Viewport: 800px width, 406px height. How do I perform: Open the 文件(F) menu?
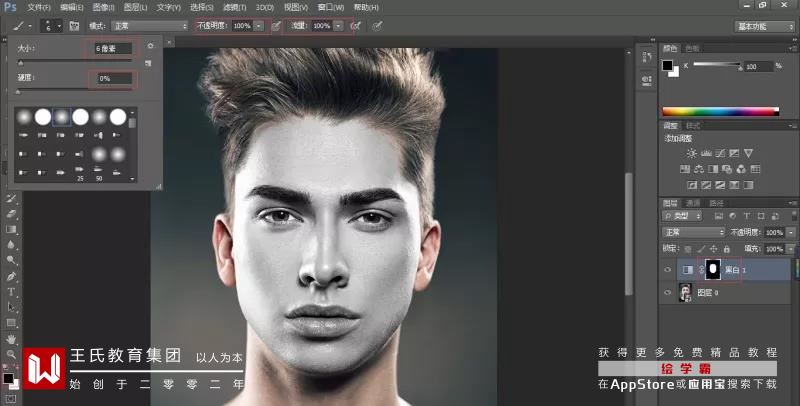pos(39,8)
